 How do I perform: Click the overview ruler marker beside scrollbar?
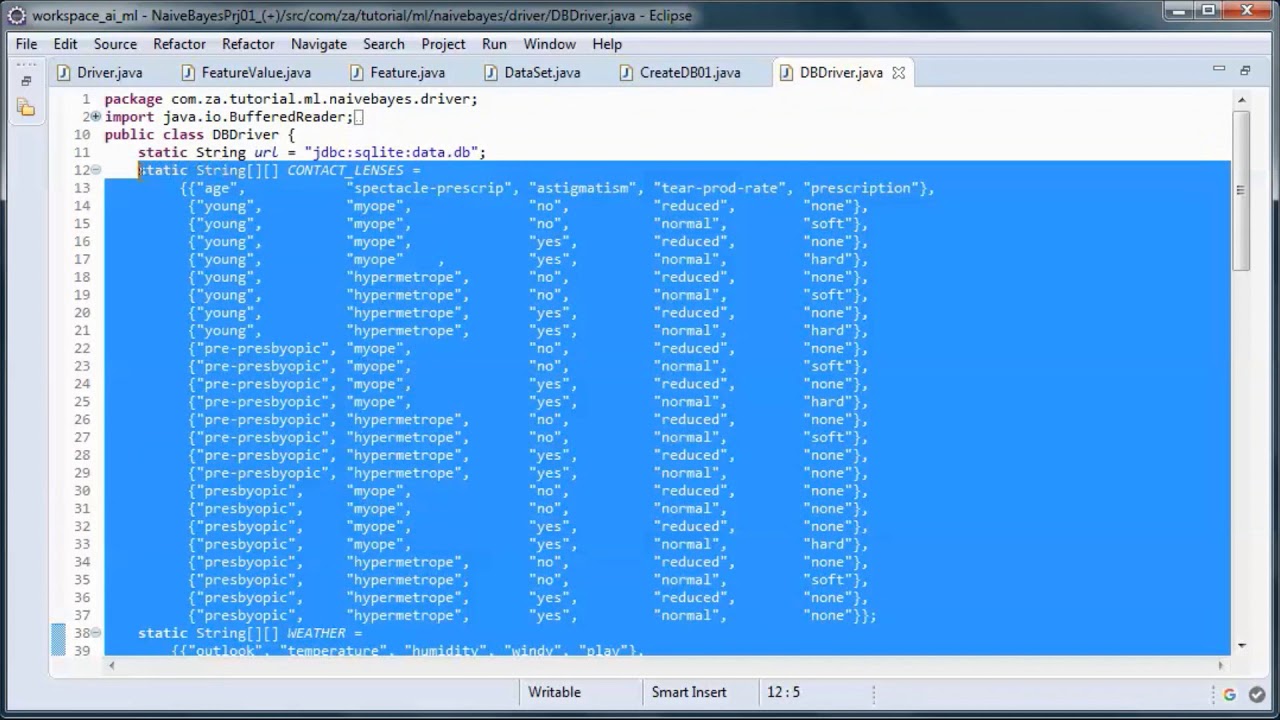coord(1240,189)
